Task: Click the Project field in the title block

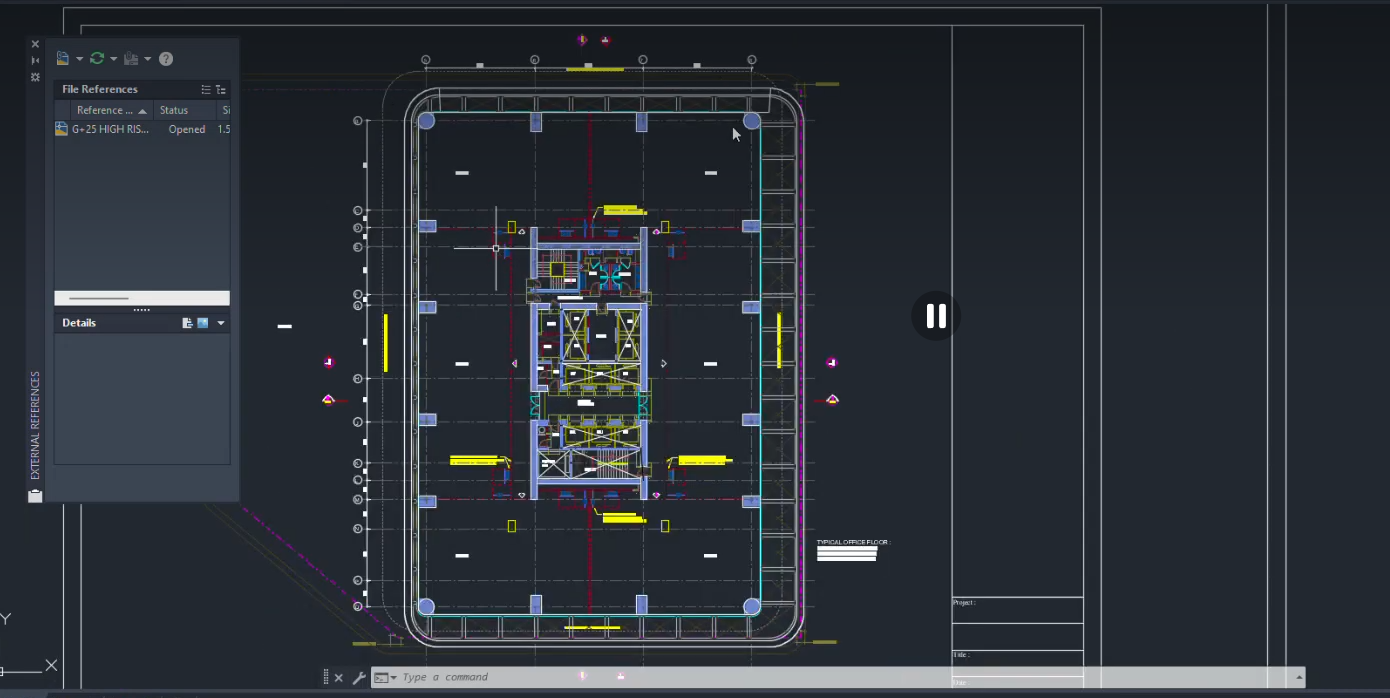Action: pyautogui.click(x=1017, y=609)
